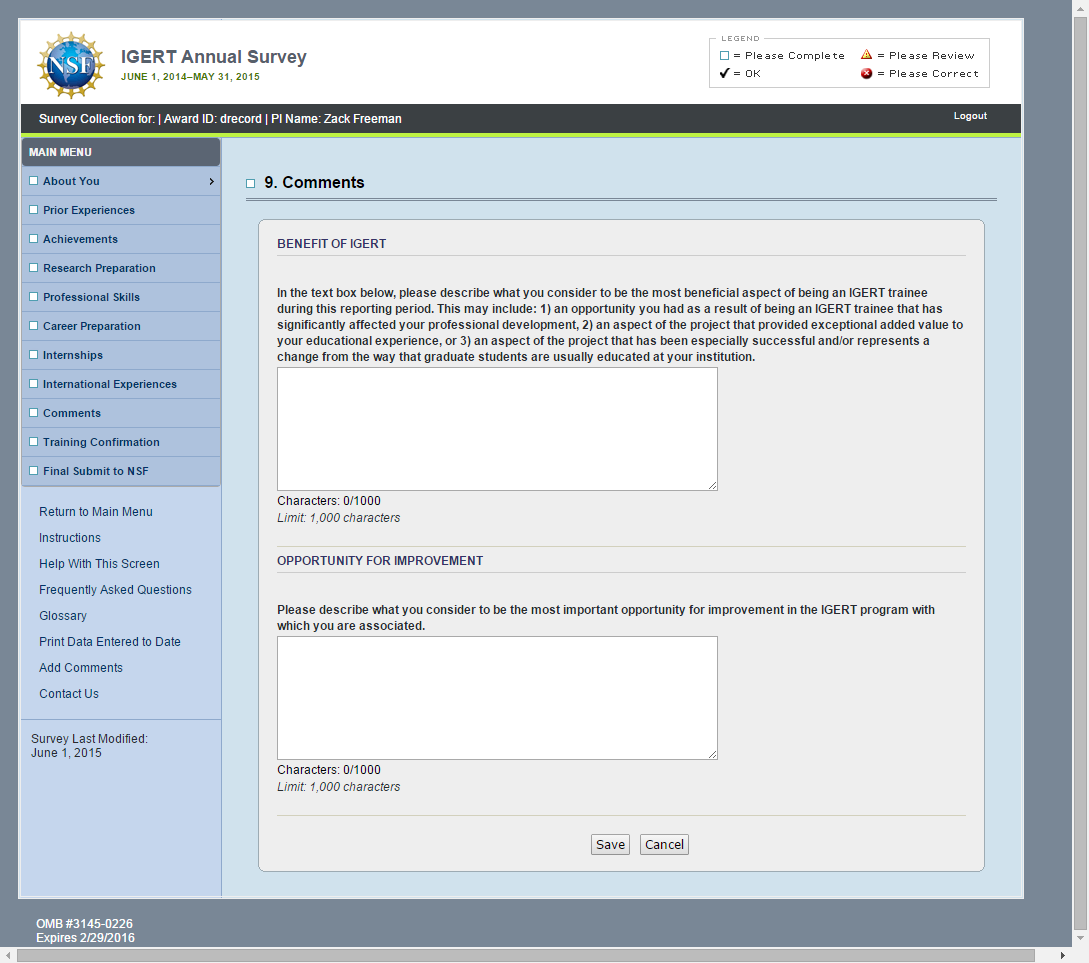Open Frequently Asked Questions link

pyautogui.click(x=115, y=589)
